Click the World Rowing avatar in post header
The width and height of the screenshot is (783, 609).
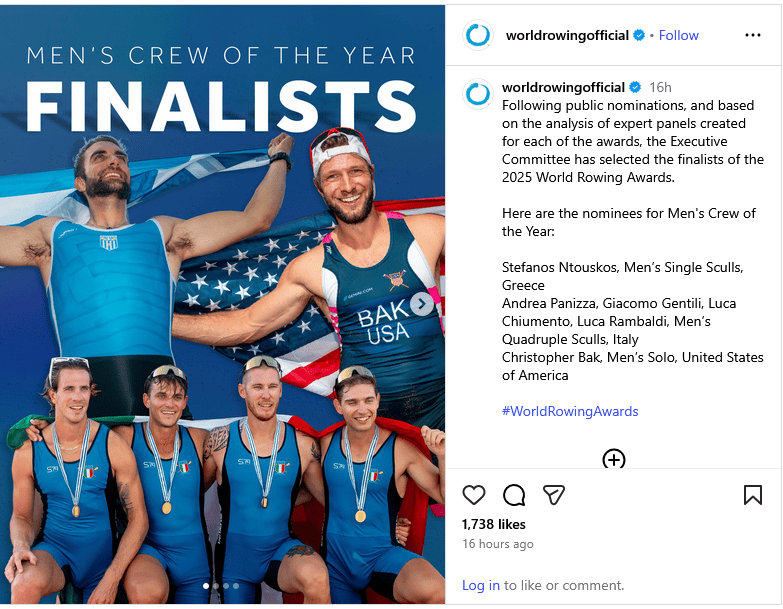pos(478,35)
